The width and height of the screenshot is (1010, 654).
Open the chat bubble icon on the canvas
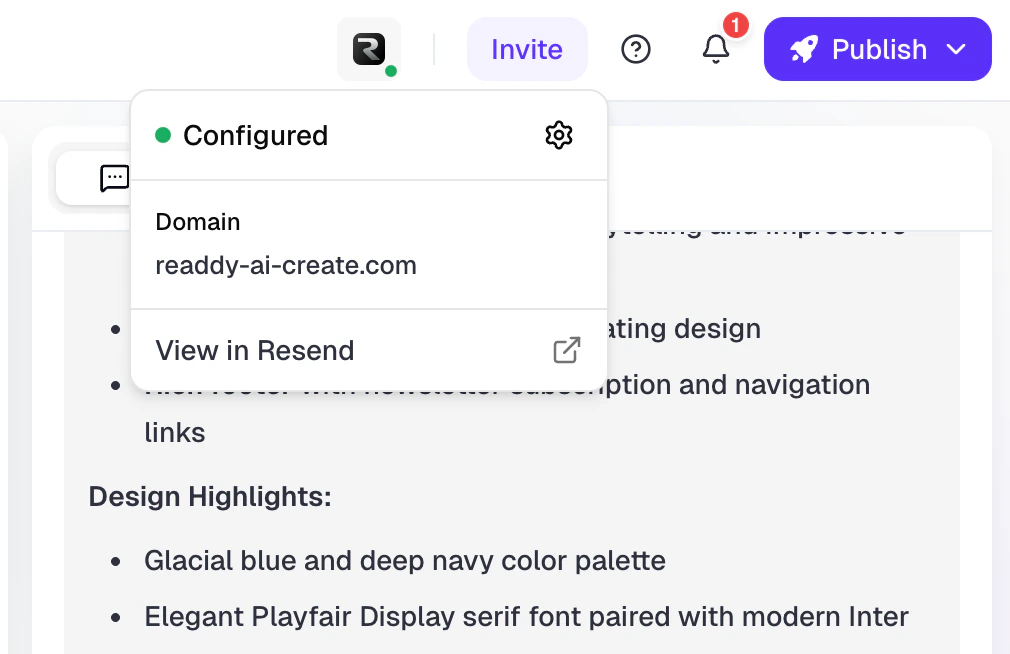coord(114,178)
